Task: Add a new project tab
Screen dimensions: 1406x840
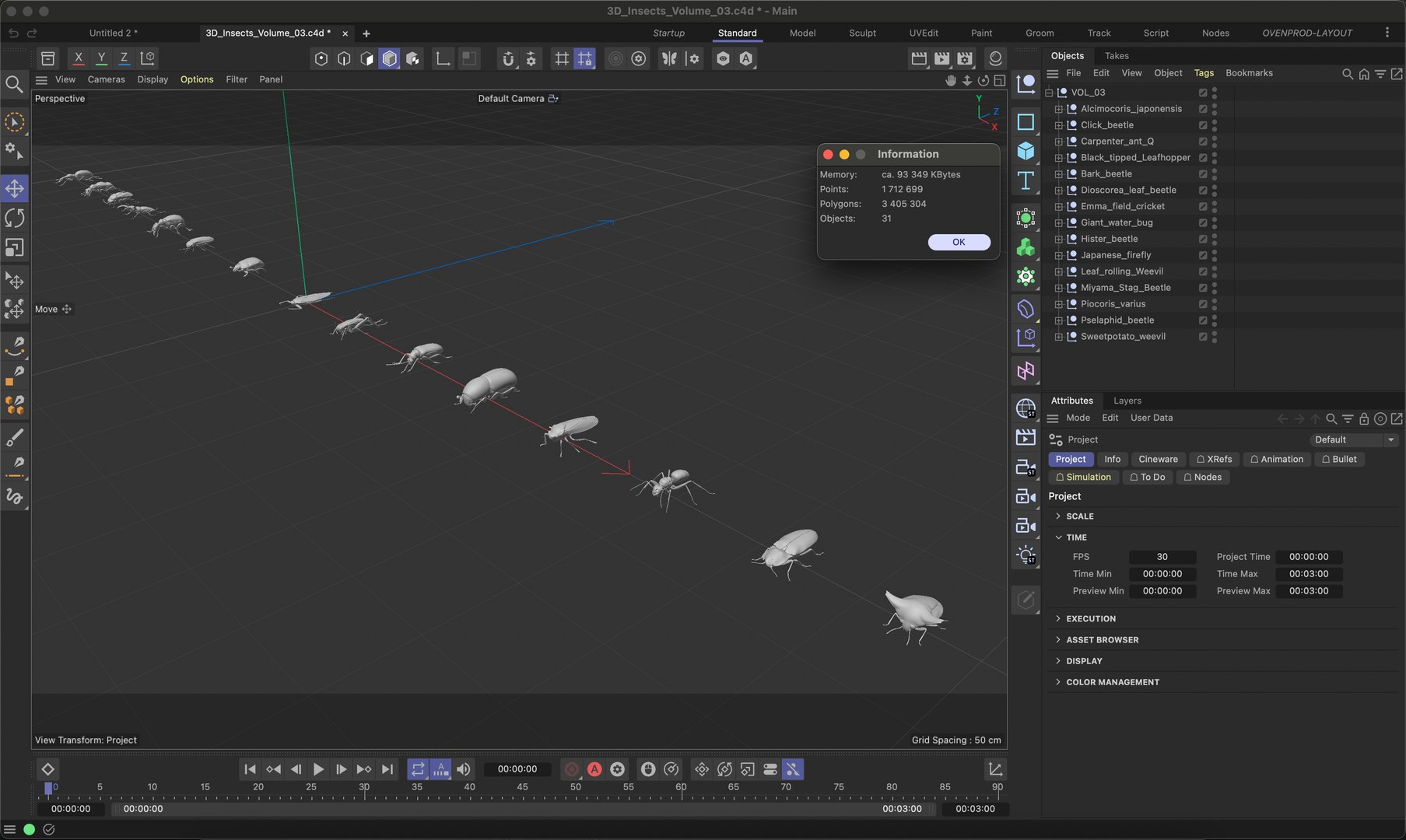Action: click(x=366, y=33)
